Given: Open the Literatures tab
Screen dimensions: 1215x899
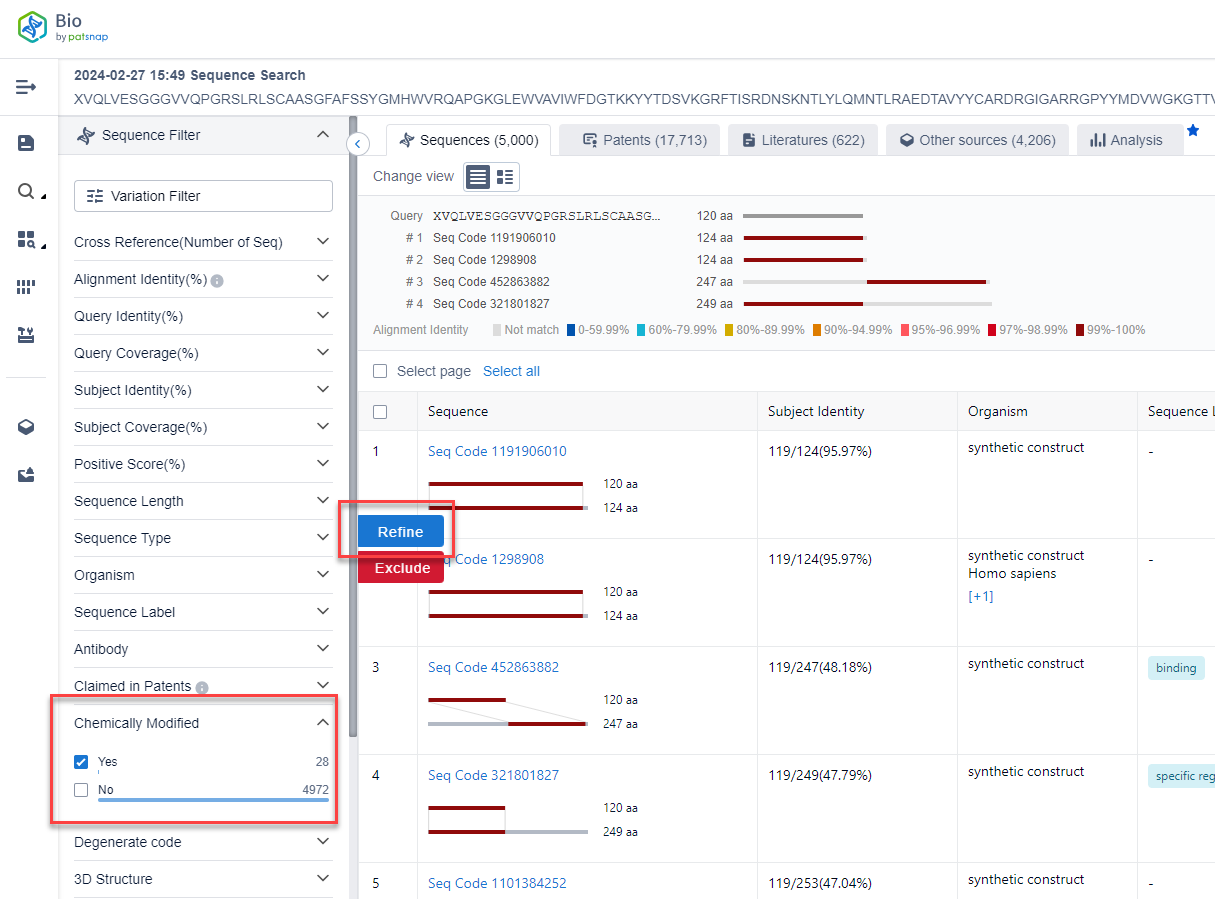Looking at the screenshot, I should (802, 139).
